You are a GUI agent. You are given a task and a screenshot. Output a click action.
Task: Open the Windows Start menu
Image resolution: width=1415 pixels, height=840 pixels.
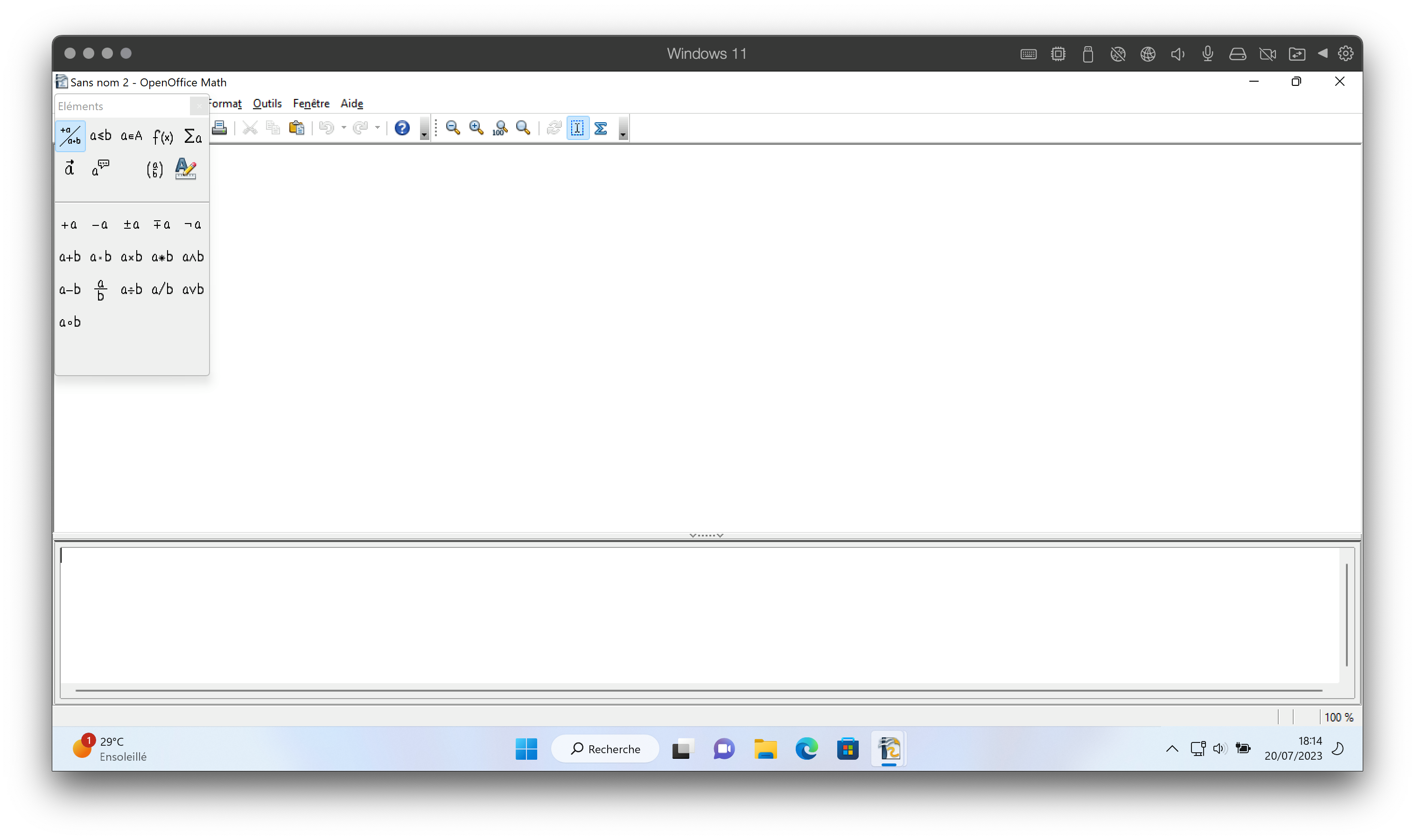point(526,749)
